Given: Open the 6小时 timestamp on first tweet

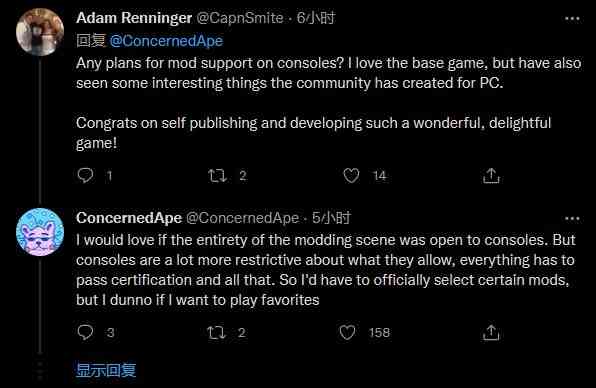Looking at the screenshot, I should pyautogui.click(x=316, y=18).
